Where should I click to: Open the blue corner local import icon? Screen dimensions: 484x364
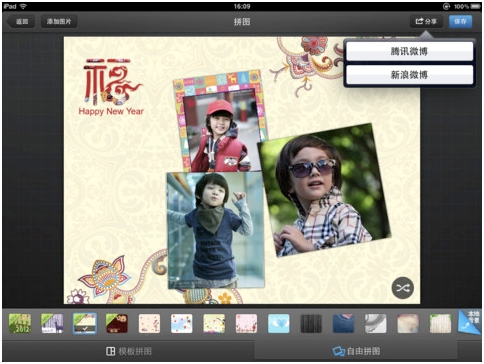point(470,321)
